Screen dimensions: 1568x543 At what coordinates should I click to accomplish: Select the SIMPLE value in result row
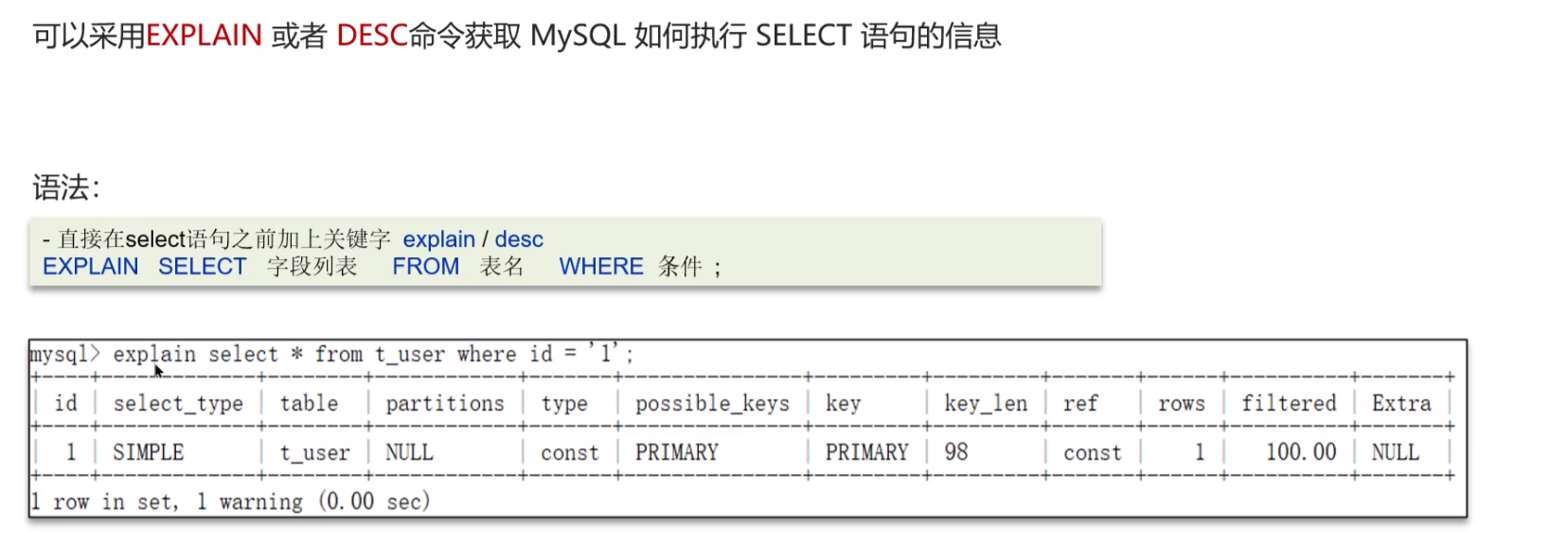point(149,453)
